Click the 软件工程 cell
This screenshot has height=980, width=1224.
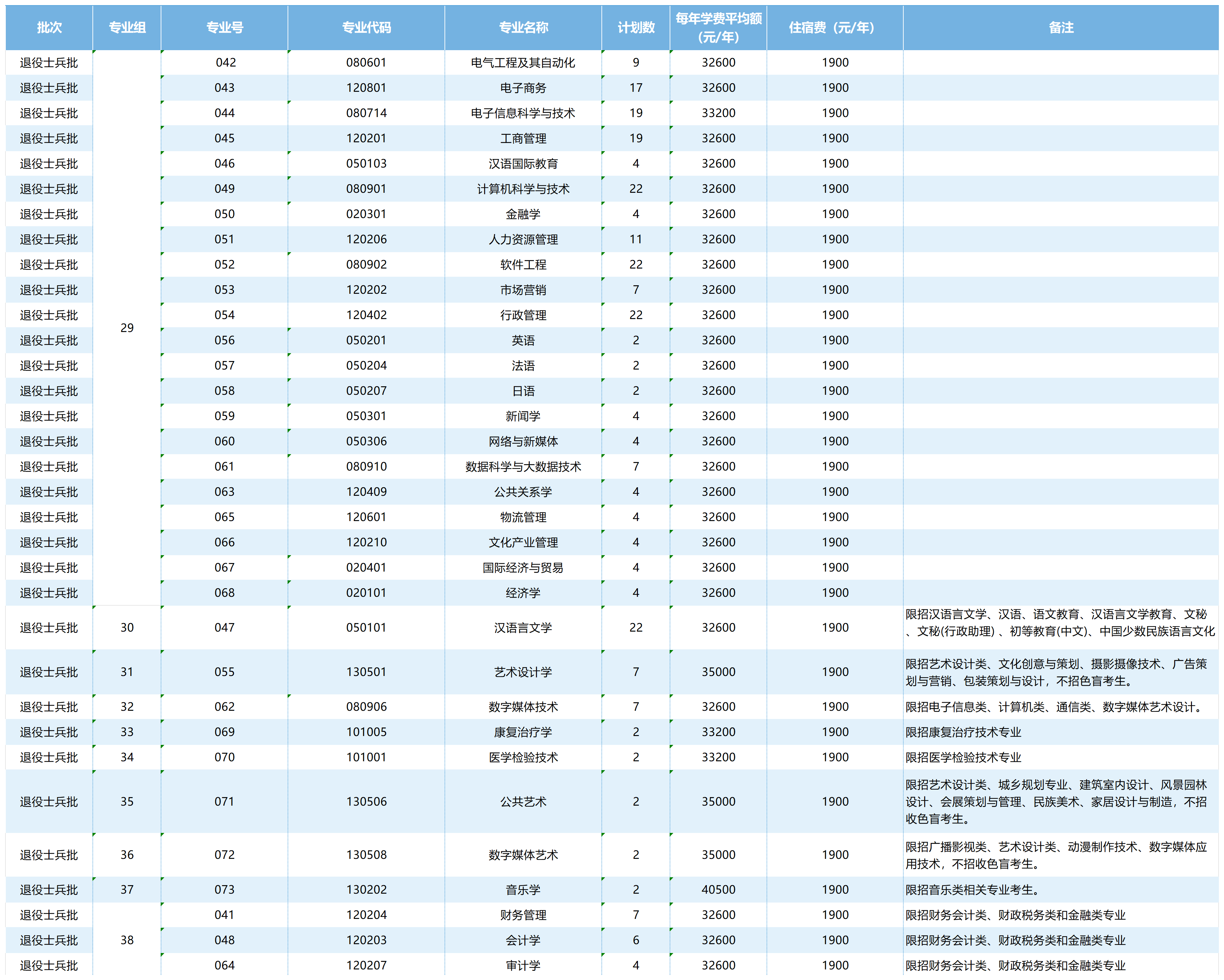(x=523, y=264)
